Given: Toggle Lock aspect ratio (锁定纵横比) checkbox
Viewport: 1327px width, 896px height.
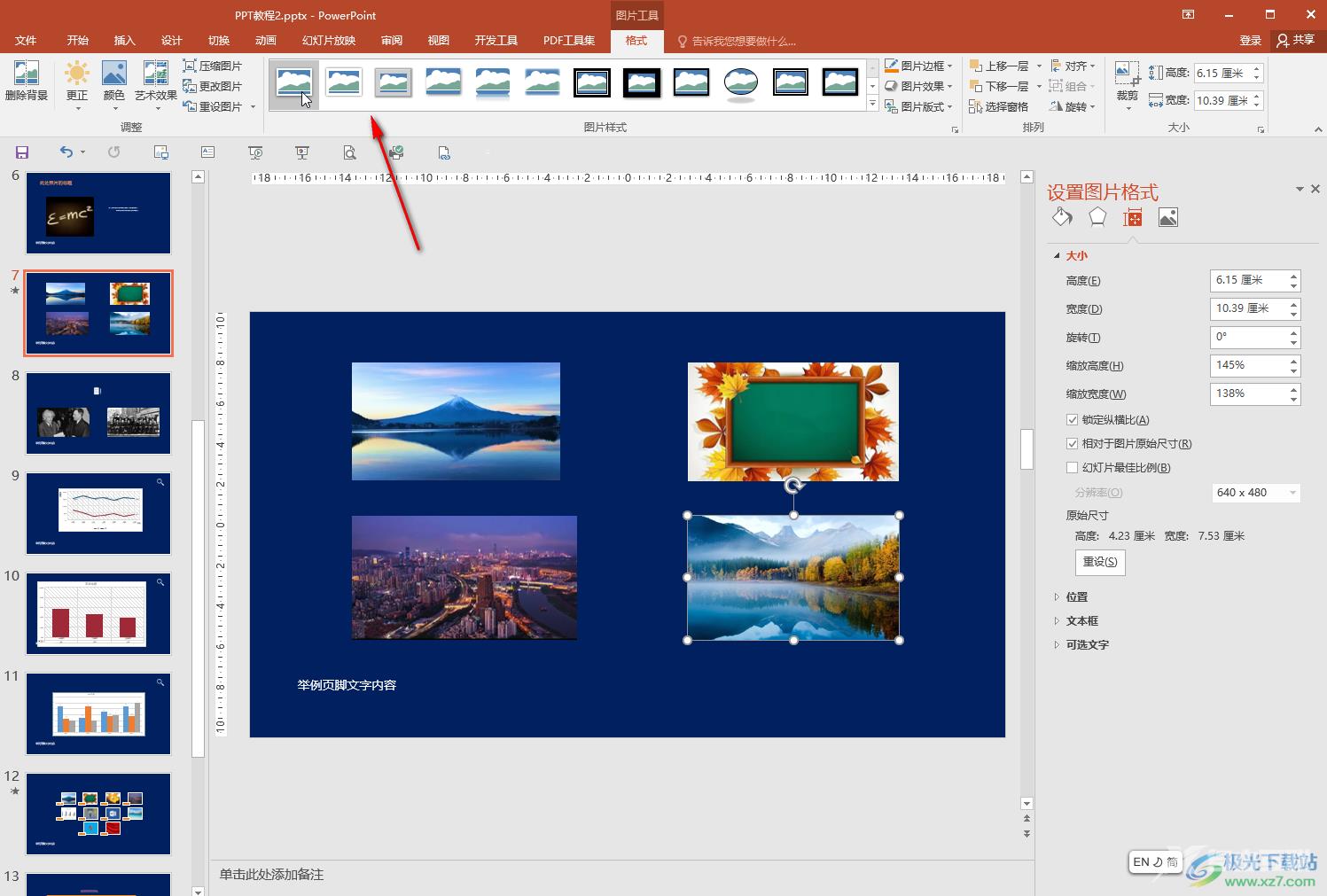Looking at the screenshot, I should click(1073, 420).
